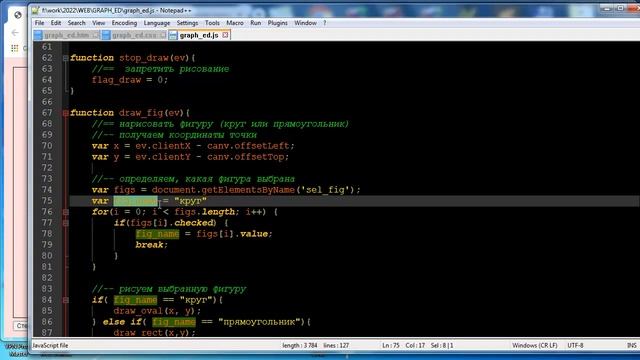The height and width of the screenshot is (360, 640).
Task: Open the Window menu
Action: click(305, 23)
